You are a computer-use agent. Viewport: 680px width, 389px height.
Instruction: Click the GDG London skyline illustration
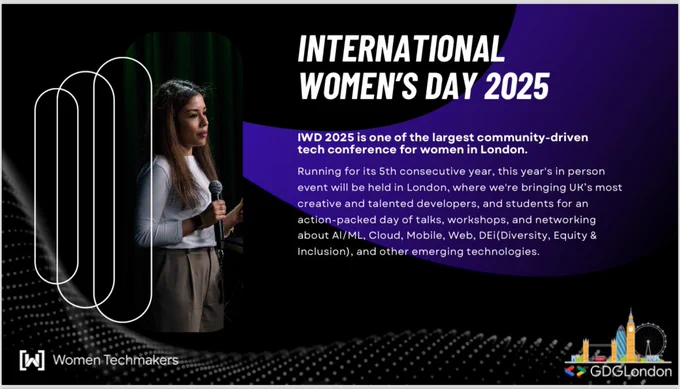tap(619, 337)
